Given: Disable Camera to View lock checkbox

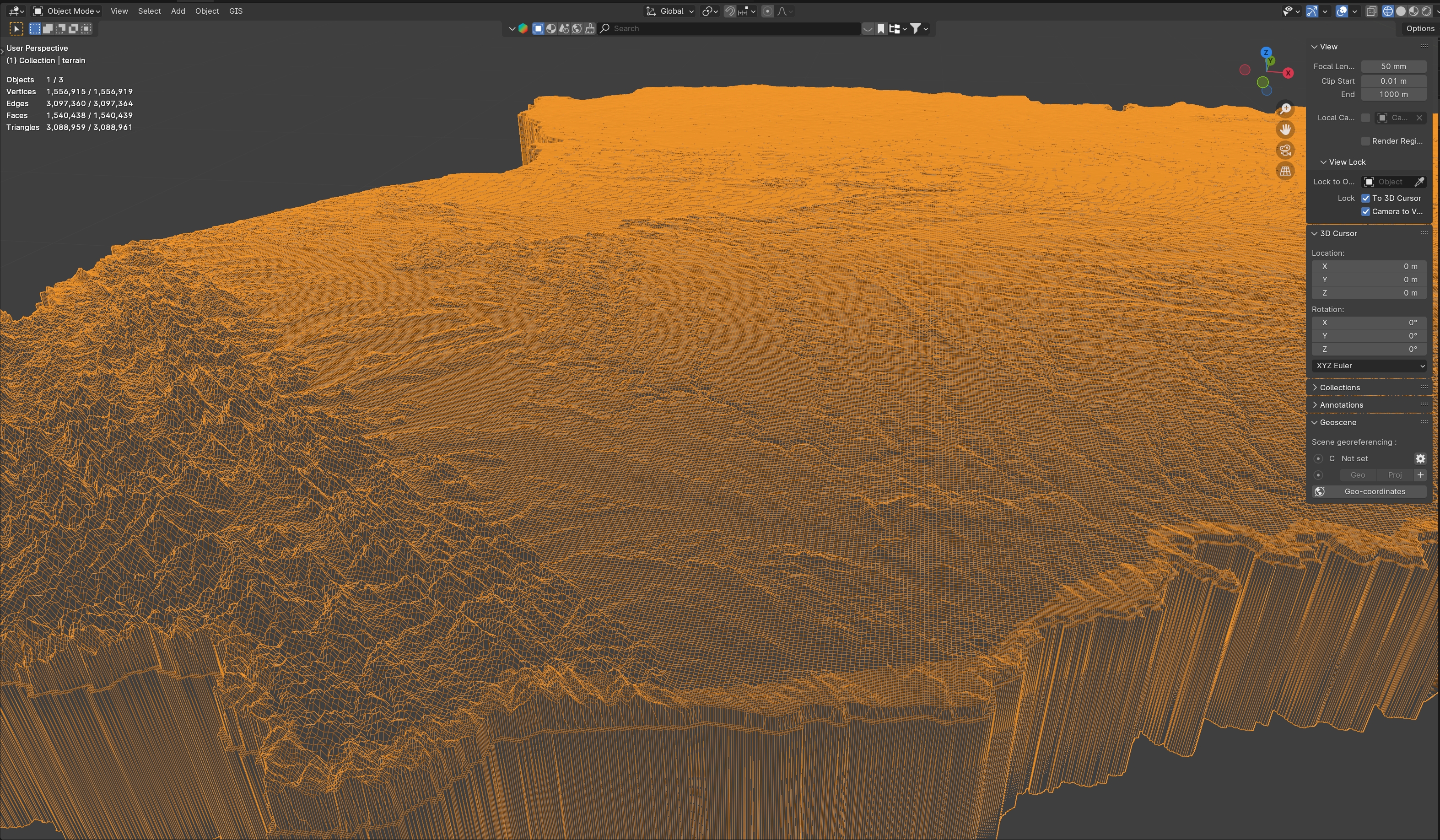Looking at the screenshot, I should pos(1366,211).
